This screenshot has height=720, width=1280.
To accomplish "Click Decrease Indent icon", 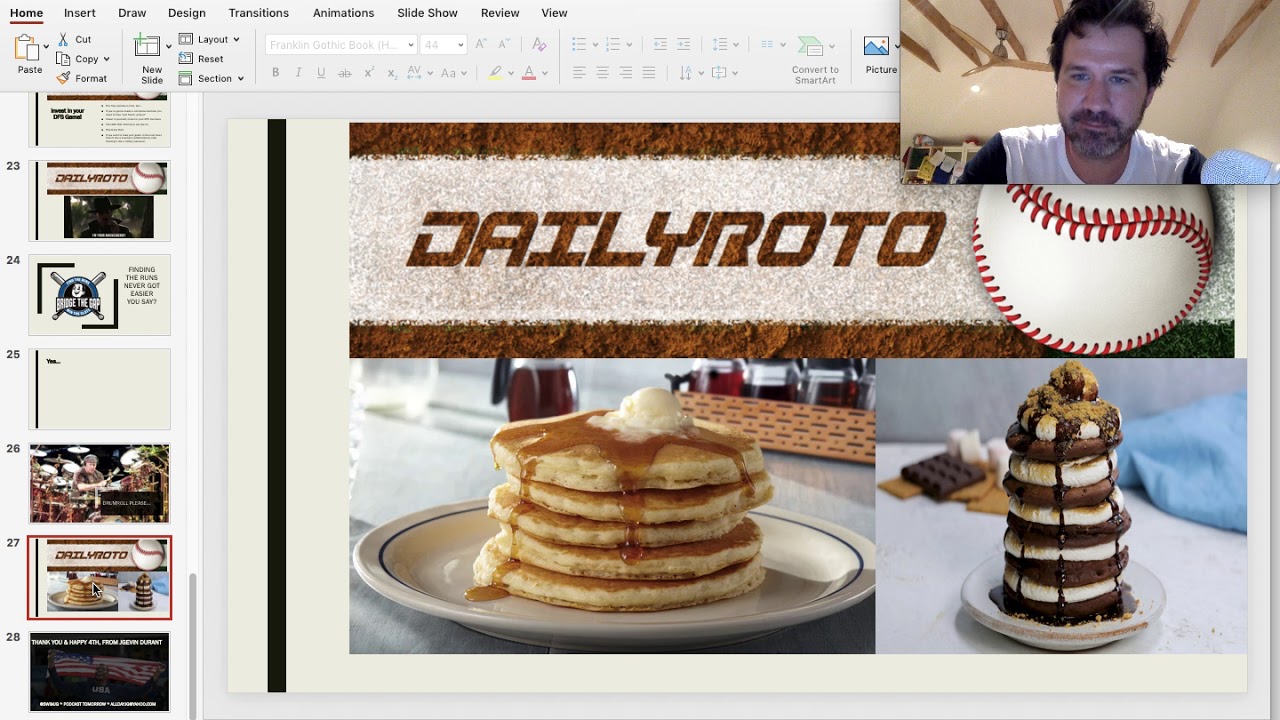I will 660,44.
